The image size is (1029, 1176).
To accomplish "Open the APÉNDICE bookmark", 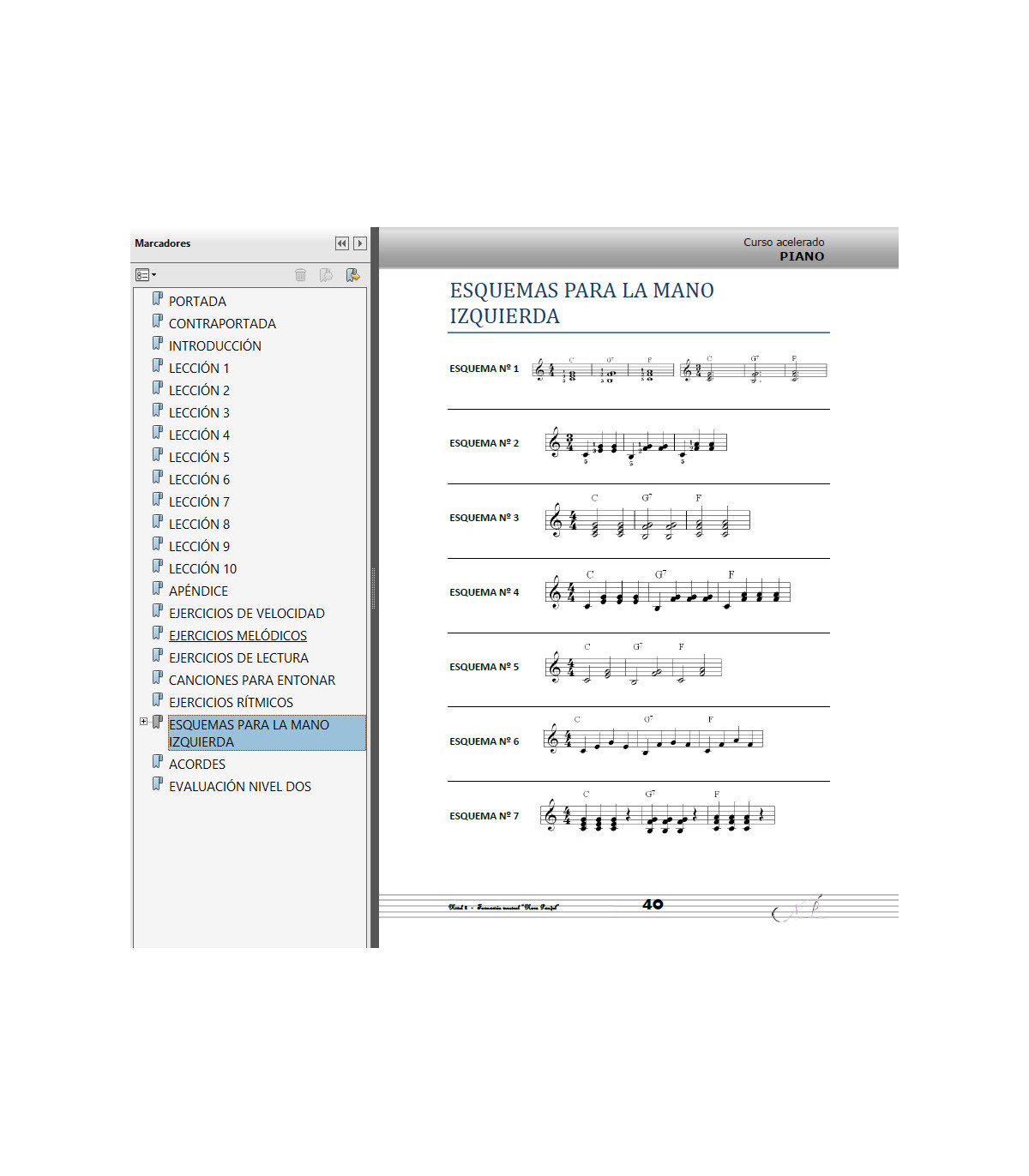I will [198, 591].
